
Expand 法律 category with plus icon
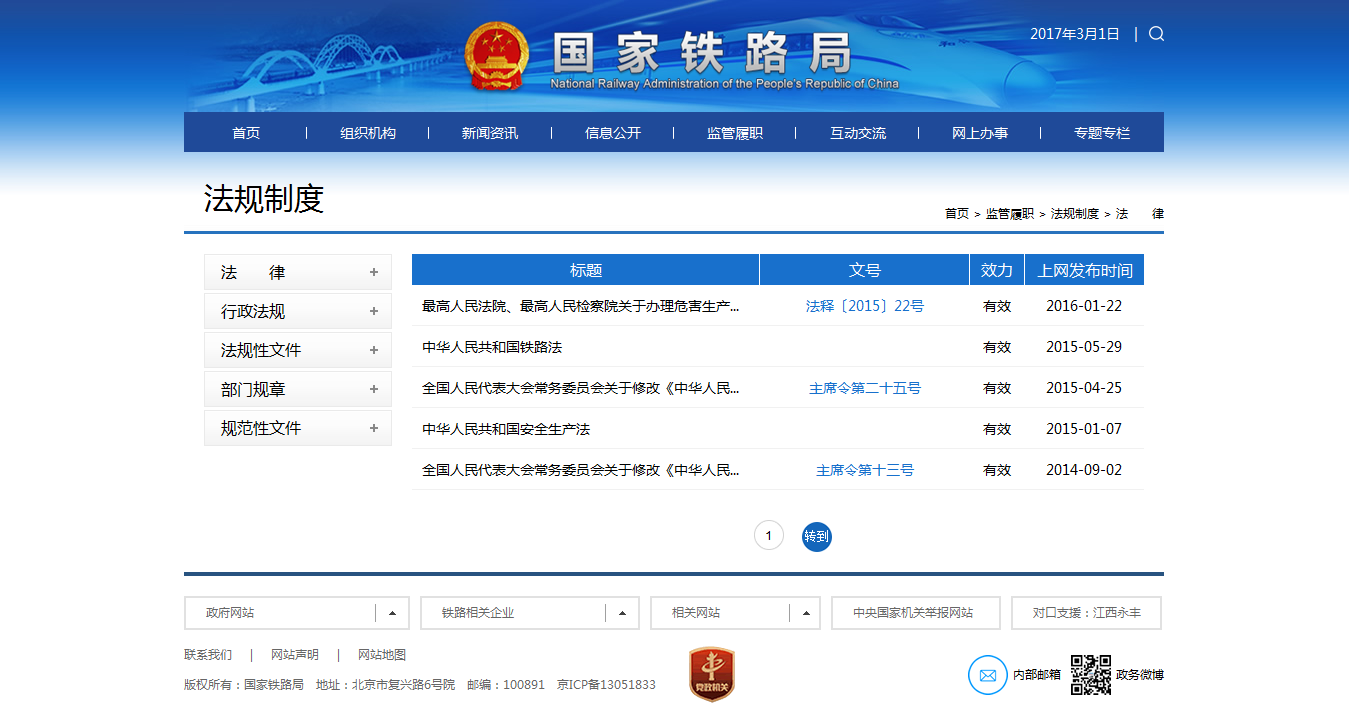tap(374, 272)
